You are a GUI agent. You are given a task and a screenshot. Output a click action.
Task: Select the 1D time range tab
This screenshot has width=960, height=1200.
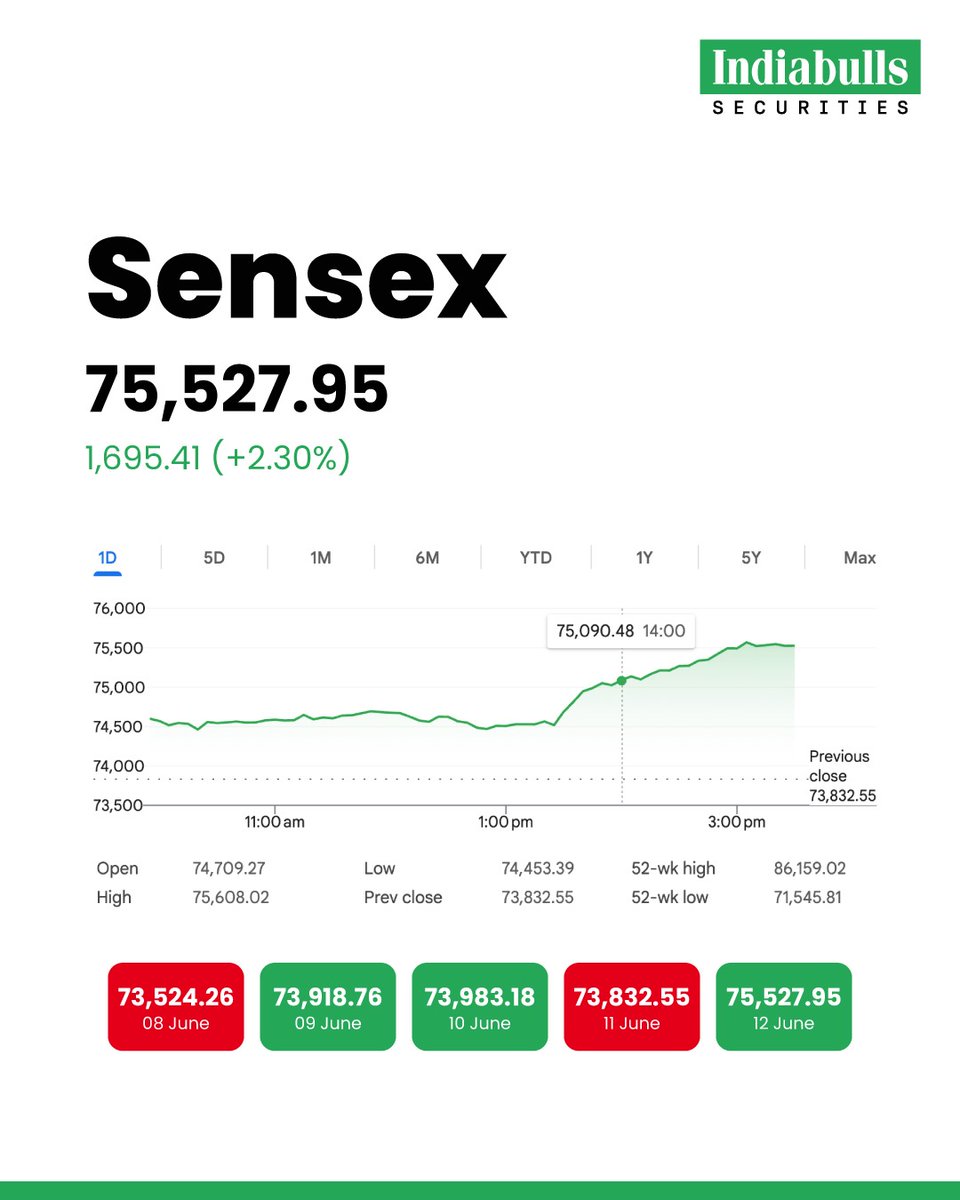click(107, 558)
